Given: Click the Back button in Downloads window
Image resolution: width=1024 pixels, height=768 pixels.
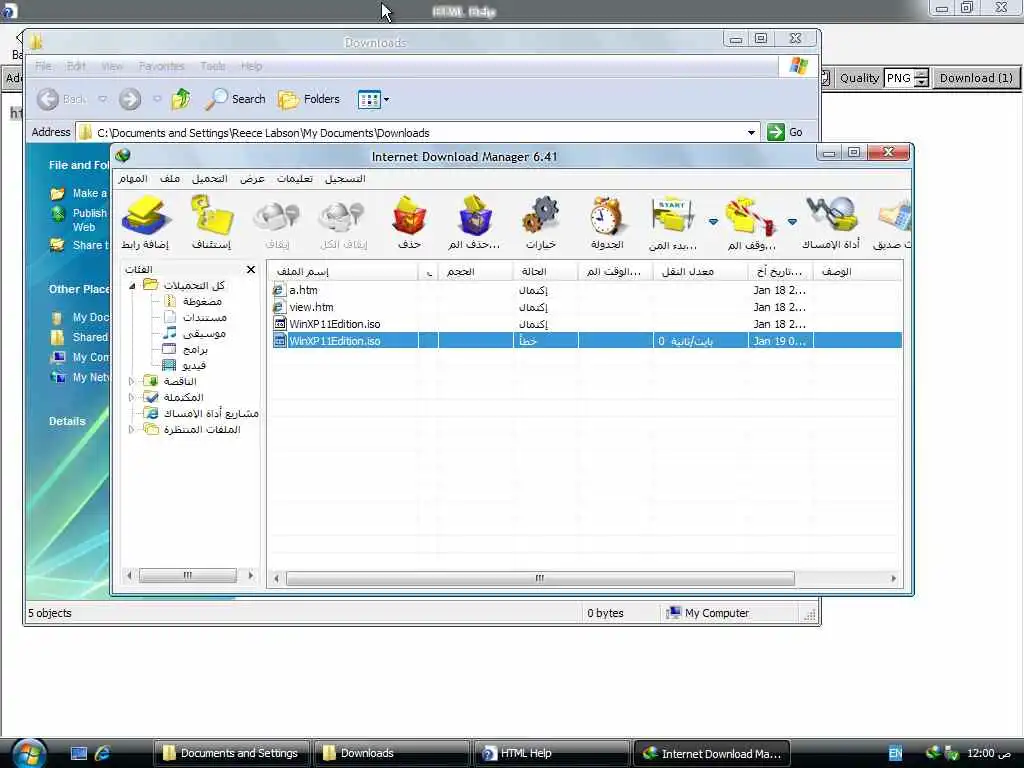Looking at the screenshot, I should coord(61,99).
